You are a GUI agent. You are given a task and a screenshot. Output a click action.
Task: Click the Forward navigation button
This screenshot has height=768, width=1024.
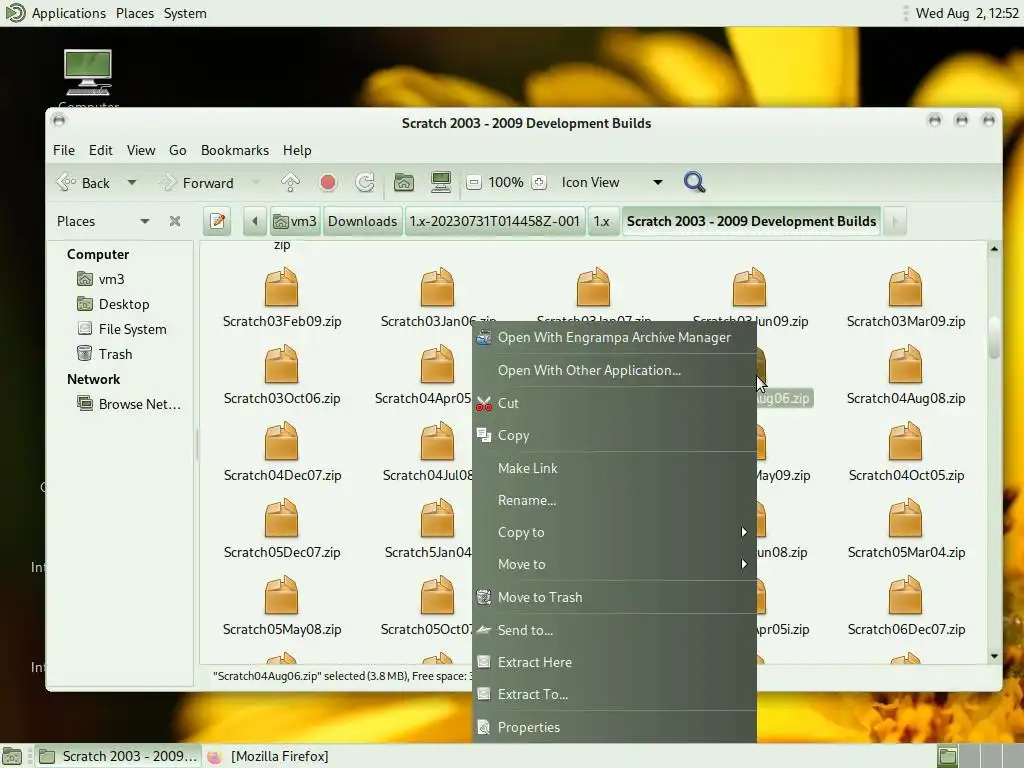(198, 183)
